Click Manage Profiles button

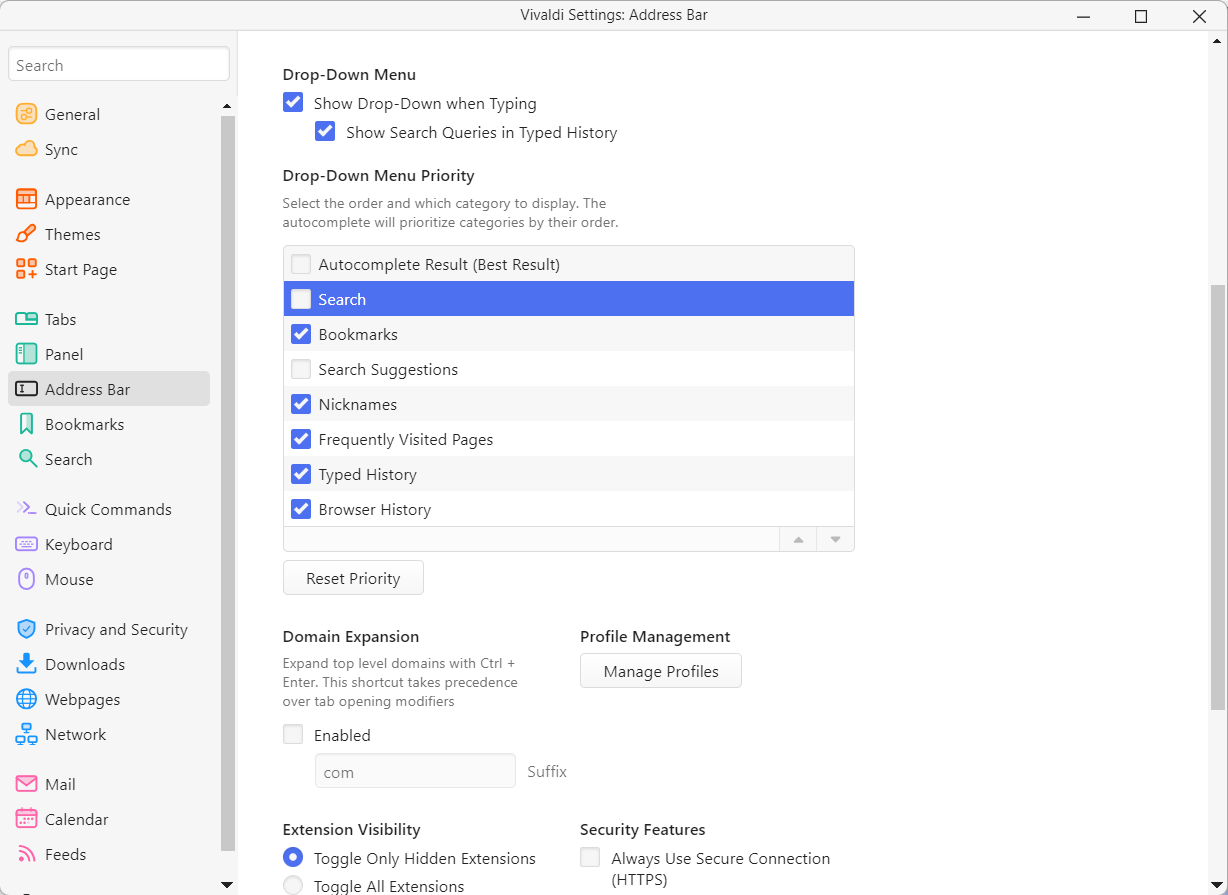(661, 671)
